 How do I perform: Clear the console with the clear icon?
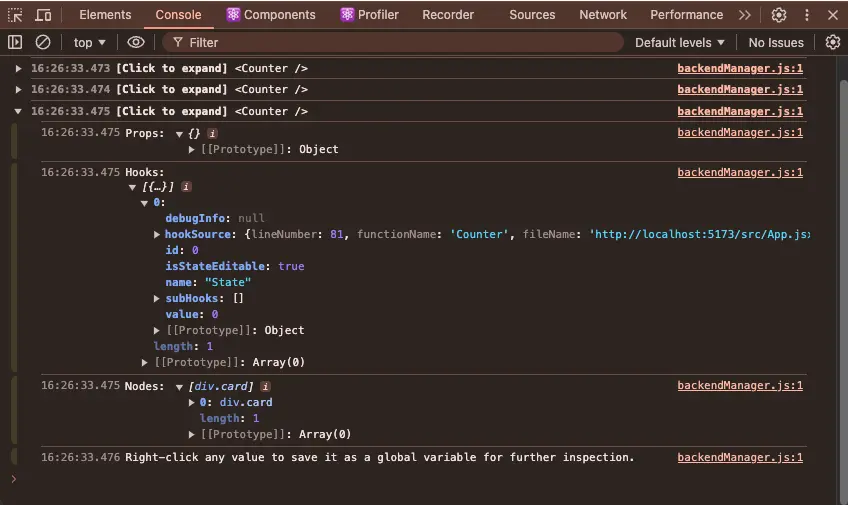click(43, 42)
